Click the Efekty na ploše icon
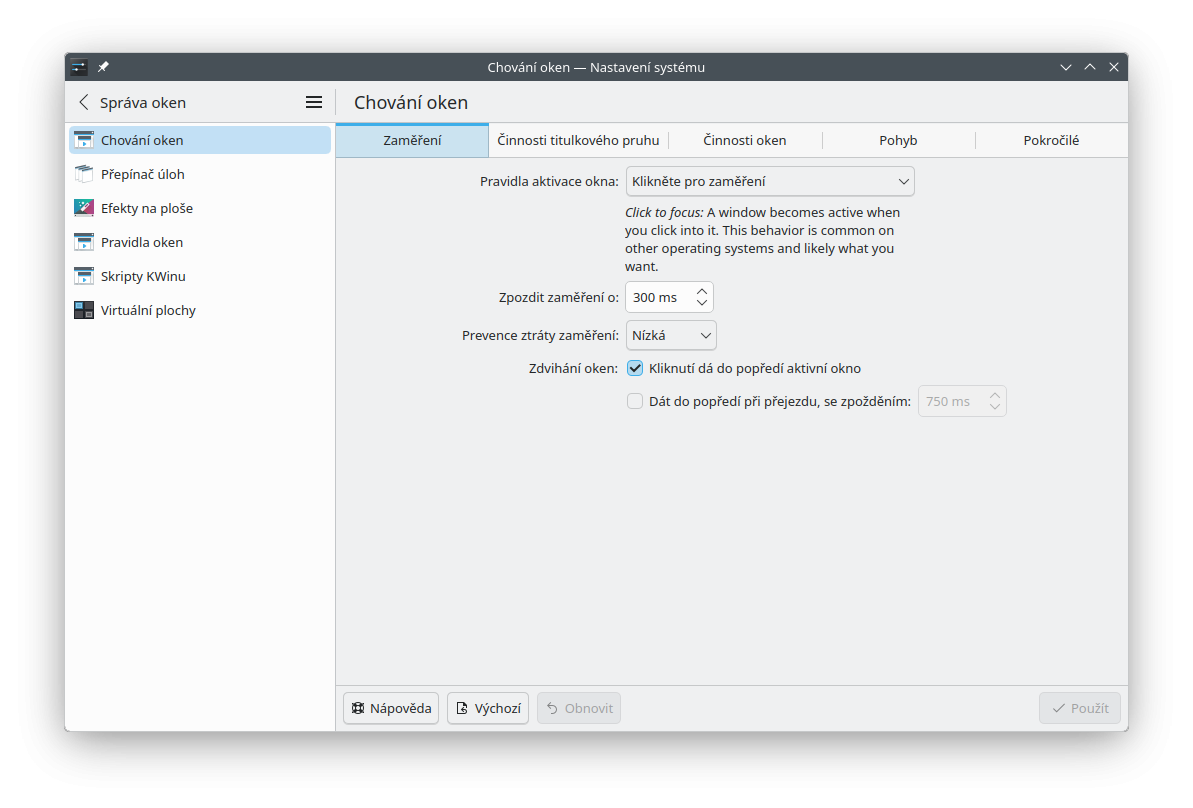 click(84, 208)
